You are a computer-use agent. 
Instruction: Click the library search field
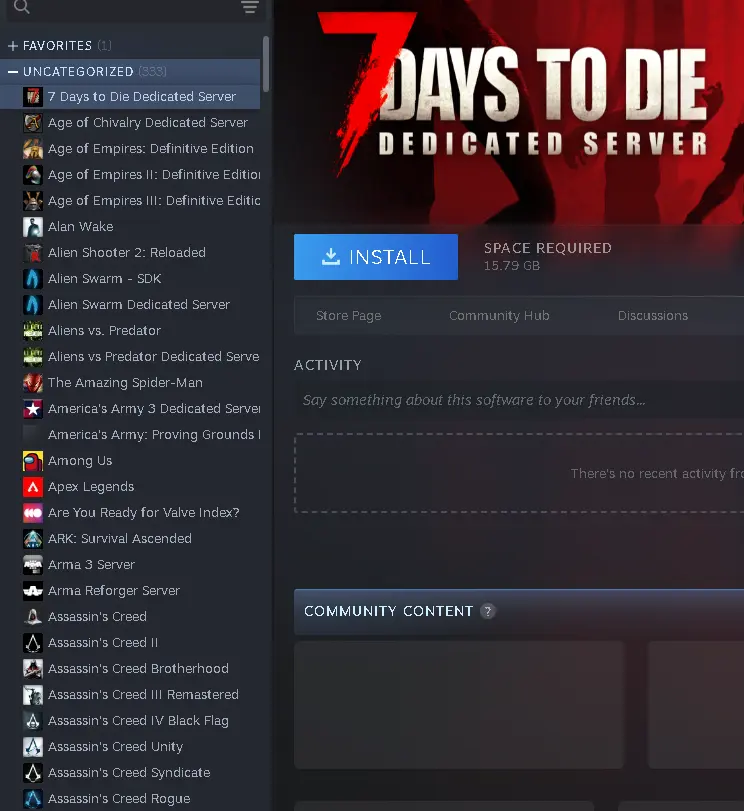pos(135,7)
